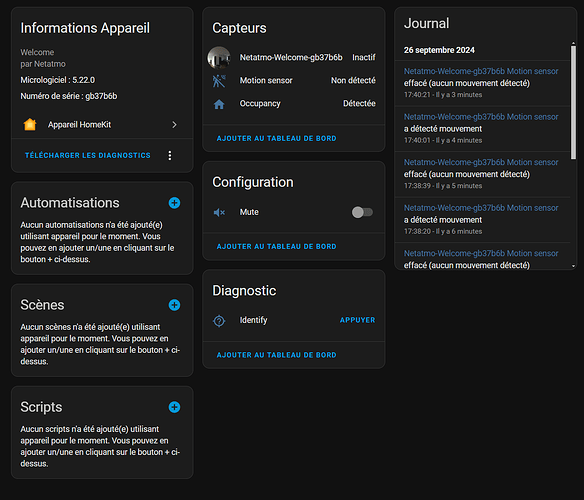Click the muted speaker icon
584x500 pixels.
pyautogui.click(x=219, y=212)
